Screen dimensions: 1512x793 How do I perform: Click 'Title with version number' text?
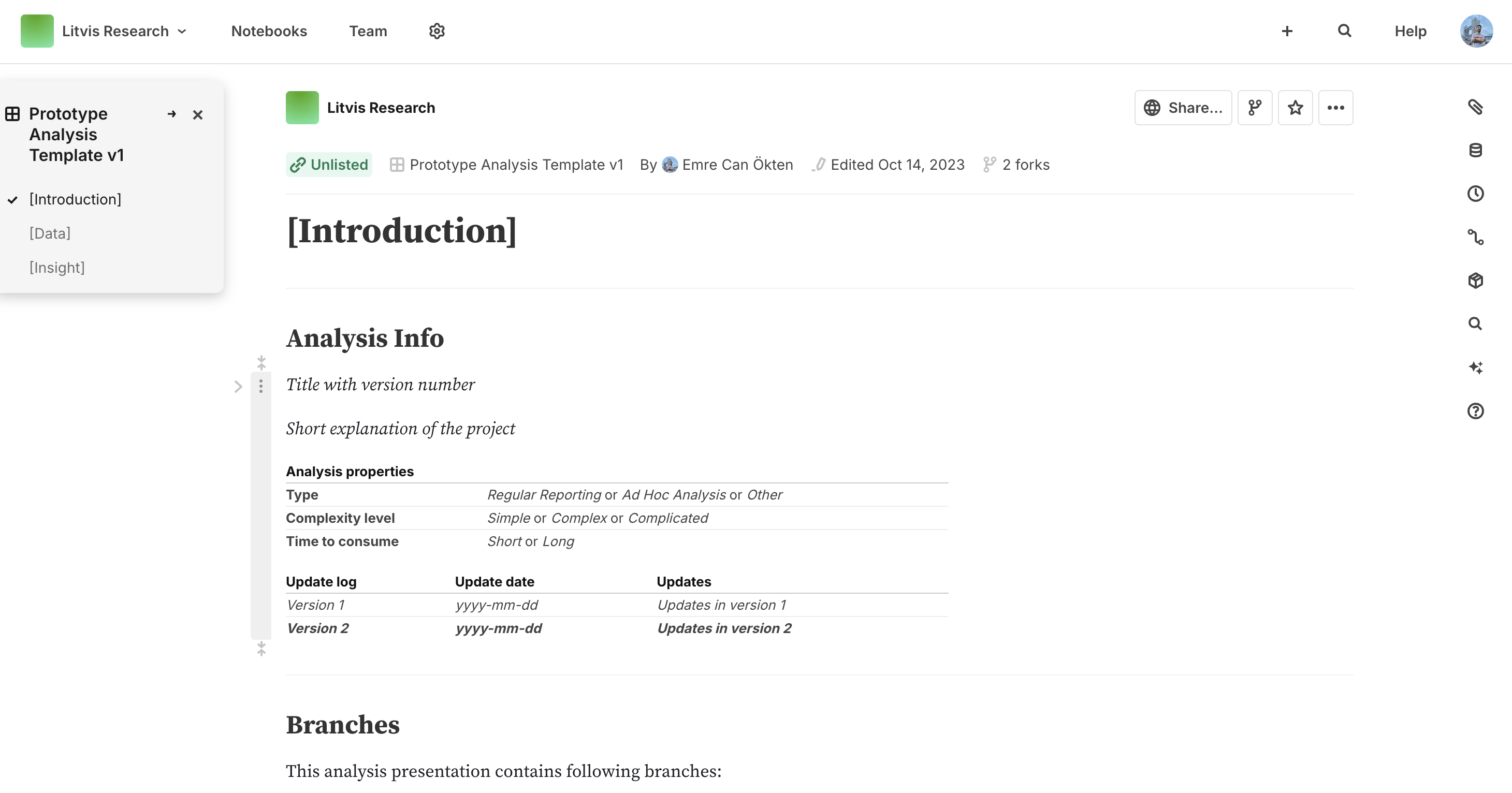381,385
